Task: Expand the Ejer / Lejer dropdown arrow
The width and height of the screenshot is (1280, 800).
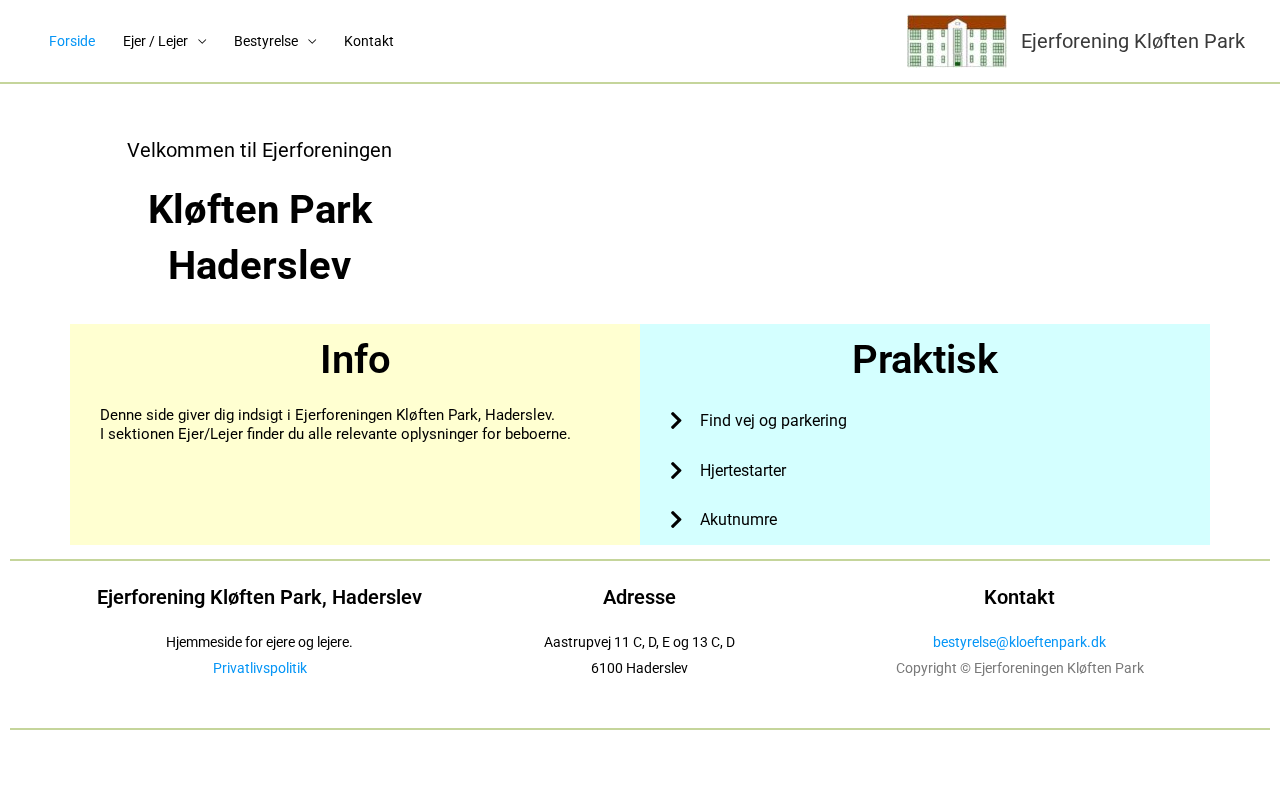Action: [x=202, y=41]
